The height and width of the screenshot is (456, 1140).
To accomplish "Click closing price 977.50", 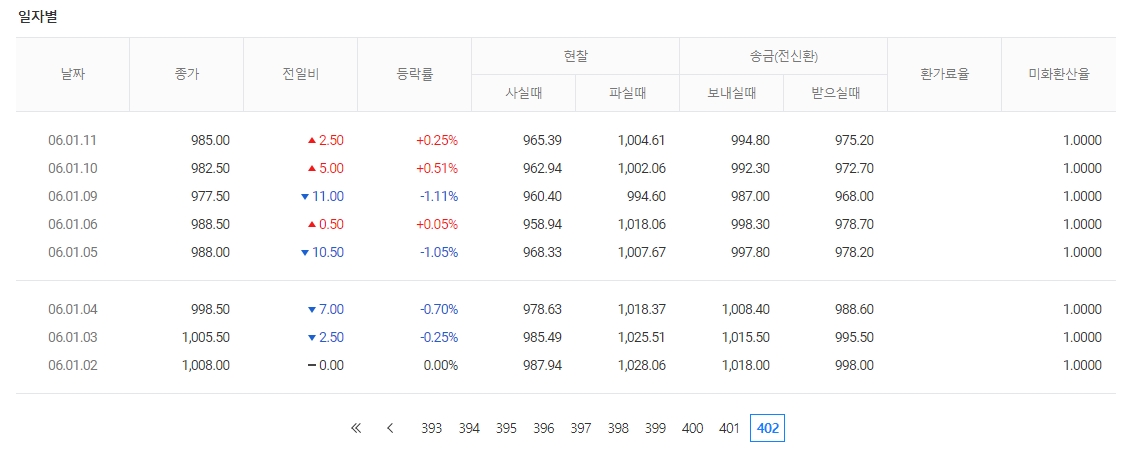I will point(211,196).
